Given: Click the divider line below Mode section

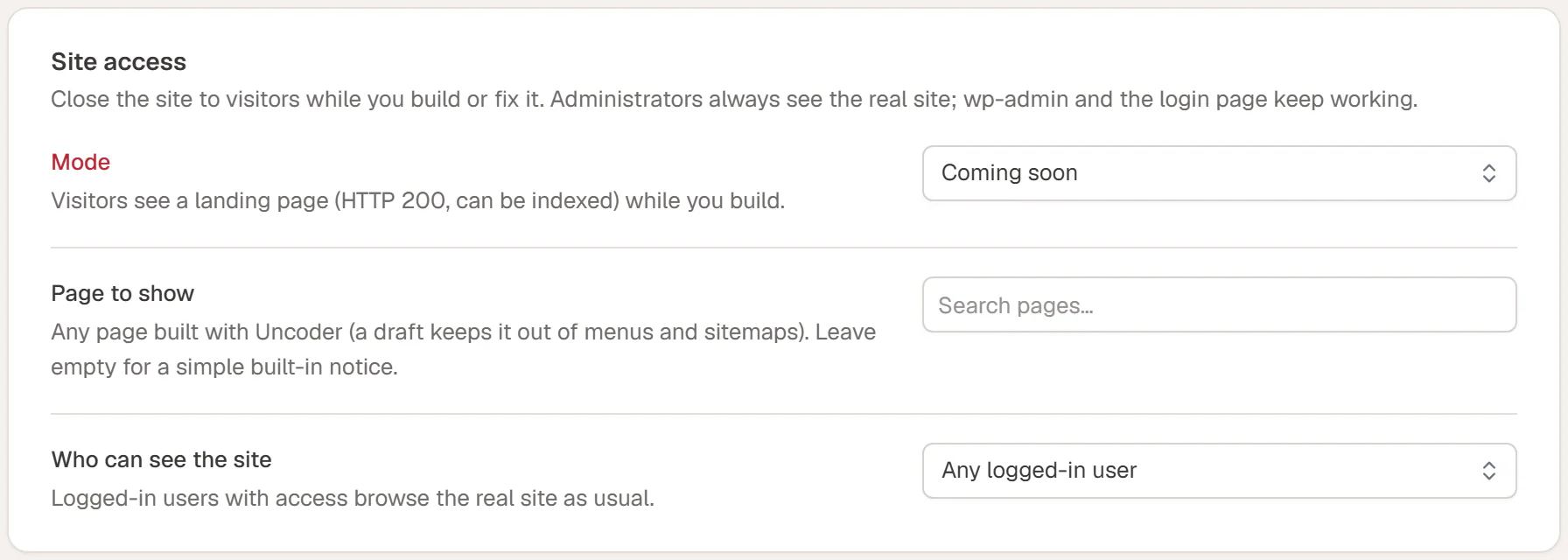Looking at the screenshot, I should pos(784,248).
